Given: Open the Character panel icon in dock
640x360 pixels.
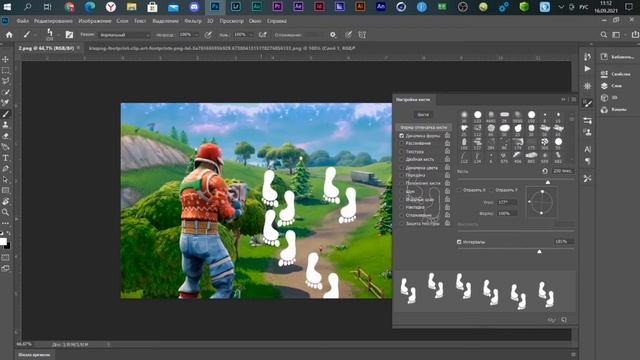Looking at the screenshot, I should 587,149.
